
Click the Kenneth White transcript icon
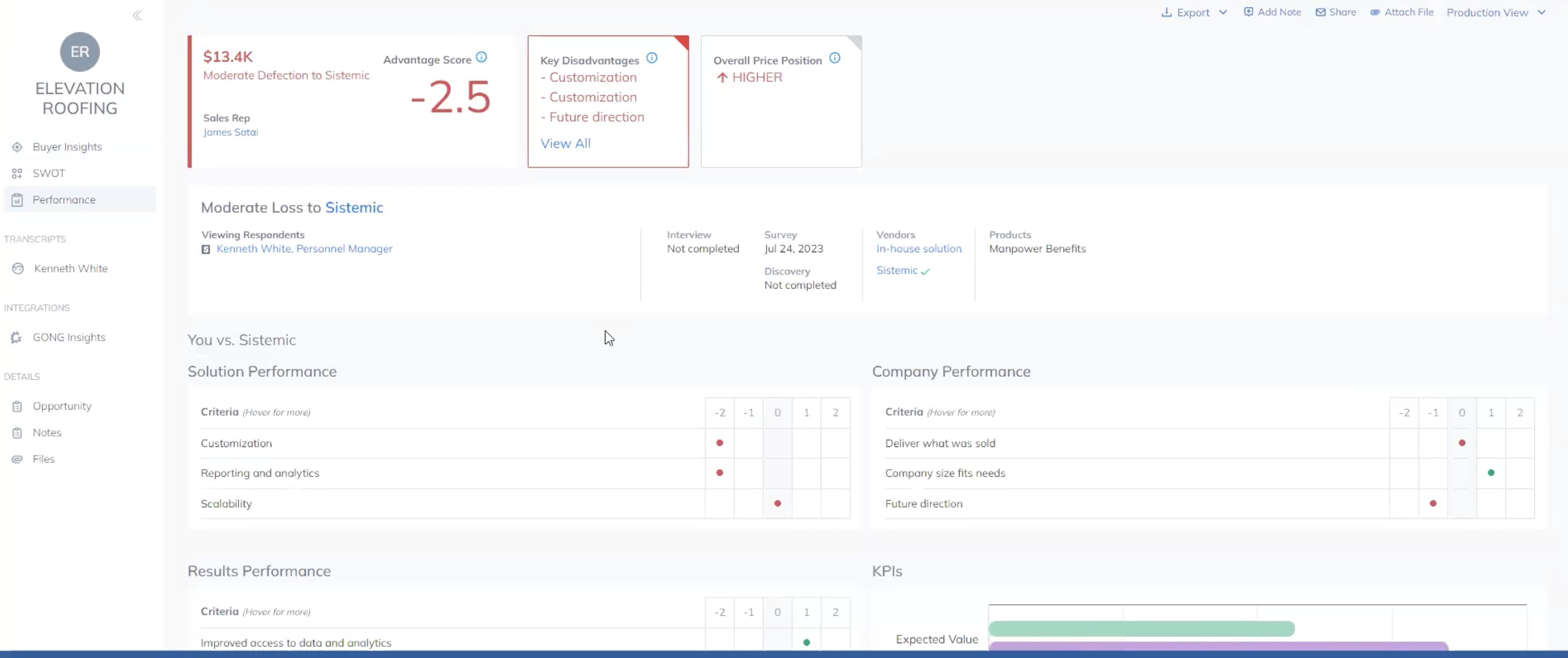click(x=18, y=269)
